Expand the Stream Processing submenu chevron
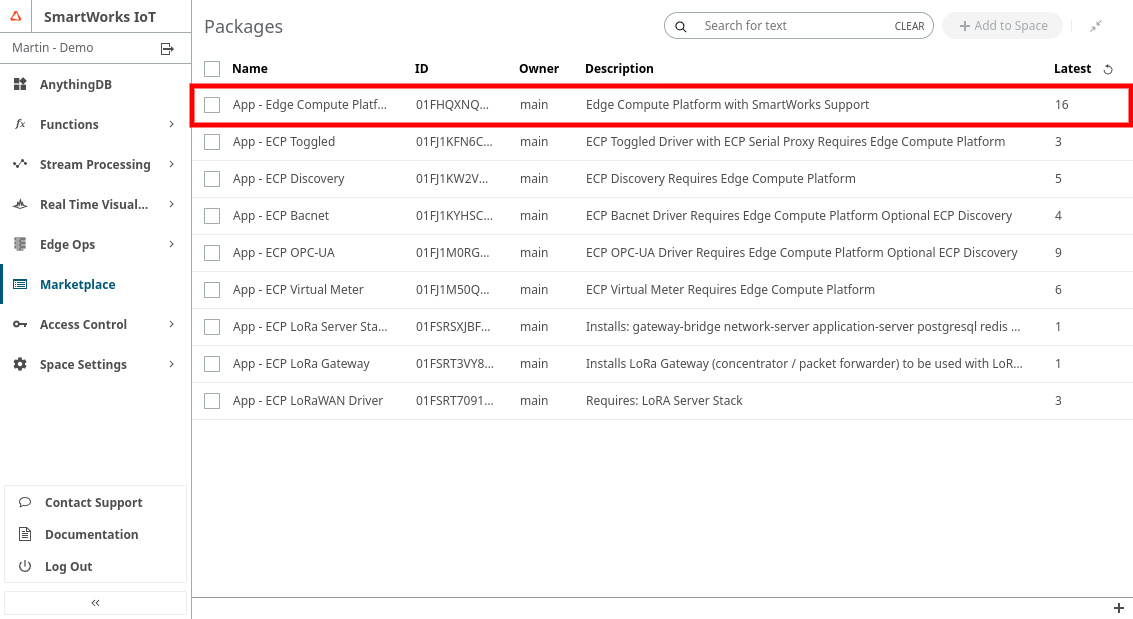The width and height of the screenshot is (1133, 619). (171, 164)
